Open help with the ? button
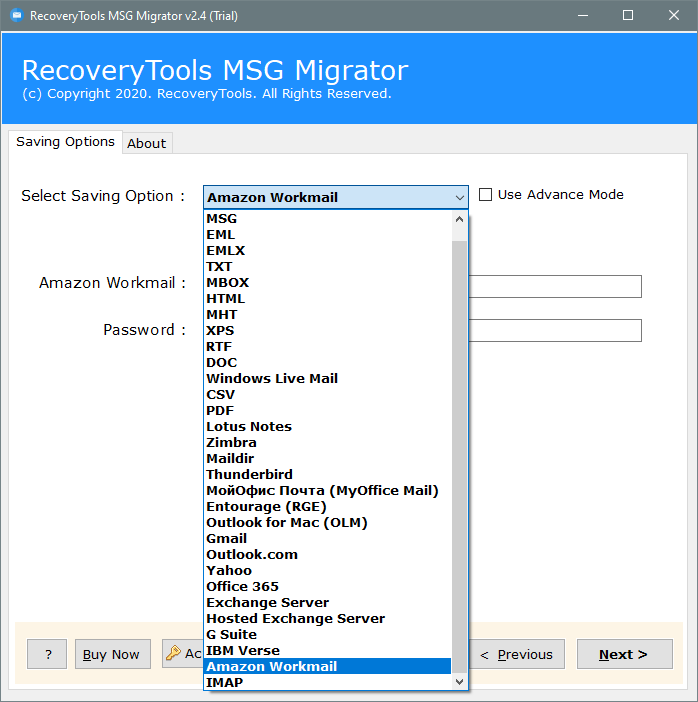 click(x=47, y=654)
